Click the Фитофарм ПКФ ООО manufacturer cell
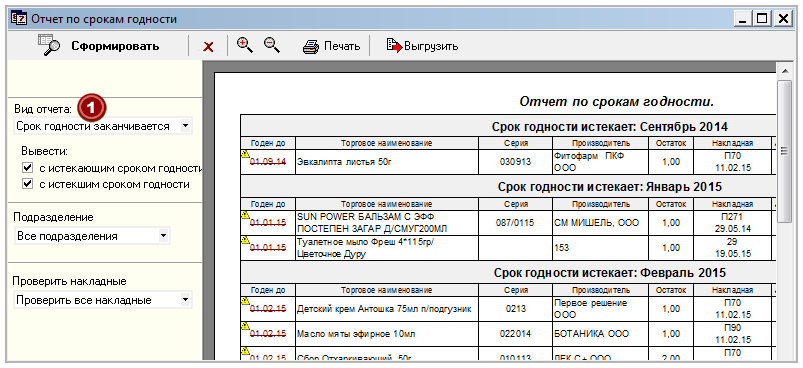This screenshot has height=368, width=803. pos(600,162)
